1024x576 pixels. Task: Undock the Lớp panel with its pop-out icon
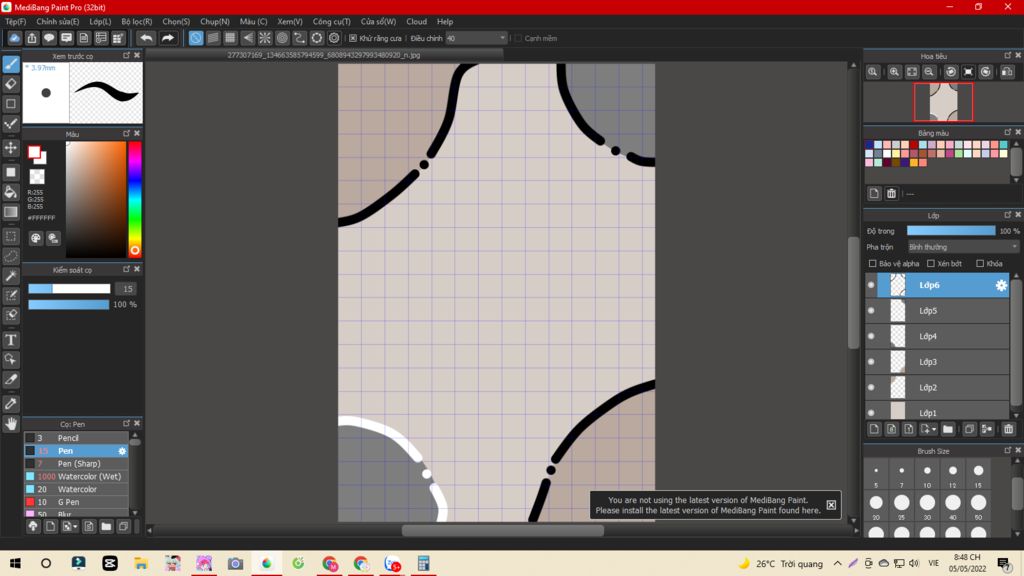coord(1008,215)
